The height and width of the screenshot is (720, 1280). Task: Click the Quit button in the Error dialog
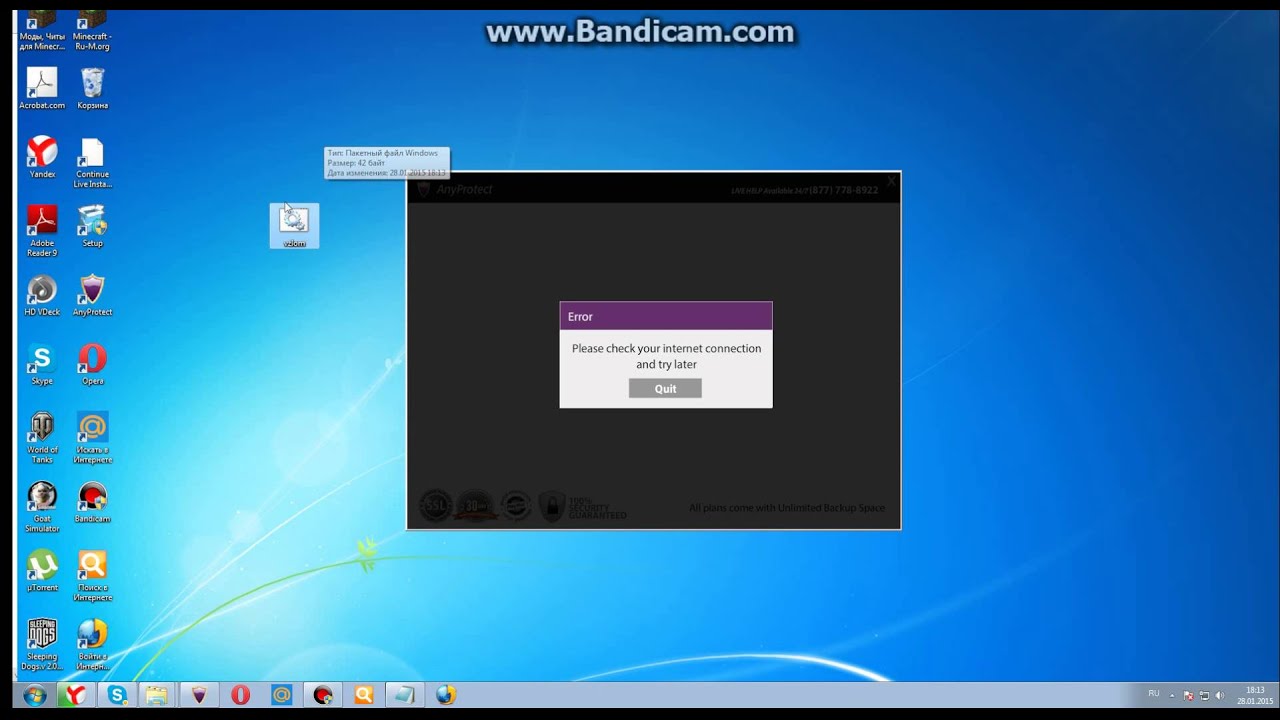(x=665, y=388)
